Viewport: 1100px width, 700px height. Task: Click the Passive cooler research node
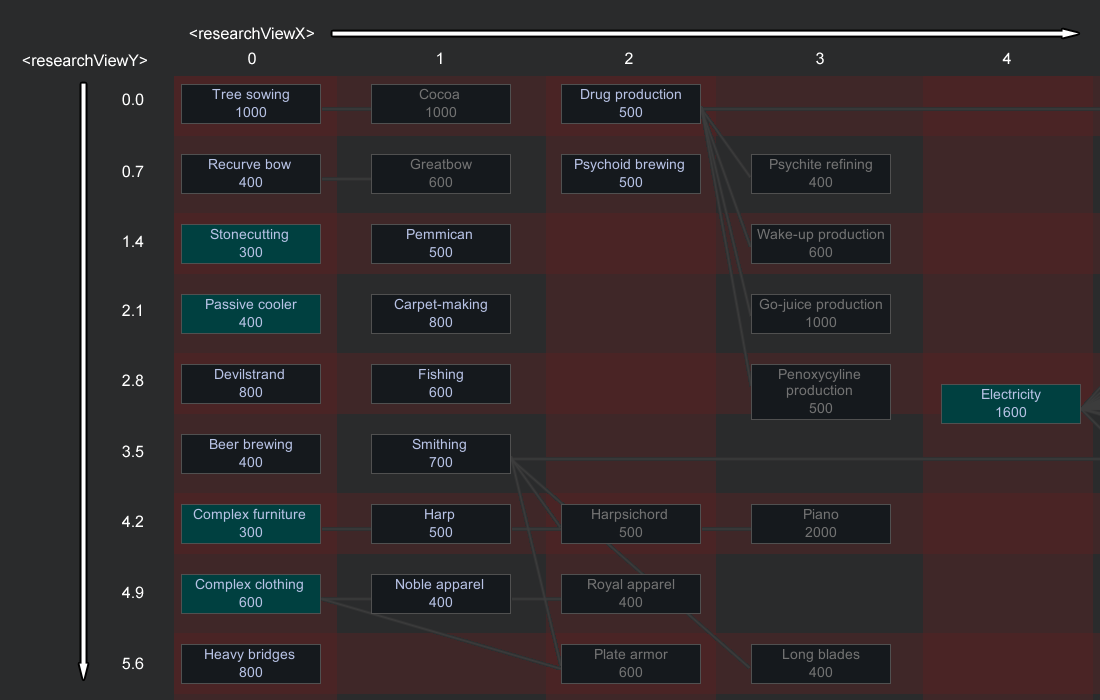251,314
